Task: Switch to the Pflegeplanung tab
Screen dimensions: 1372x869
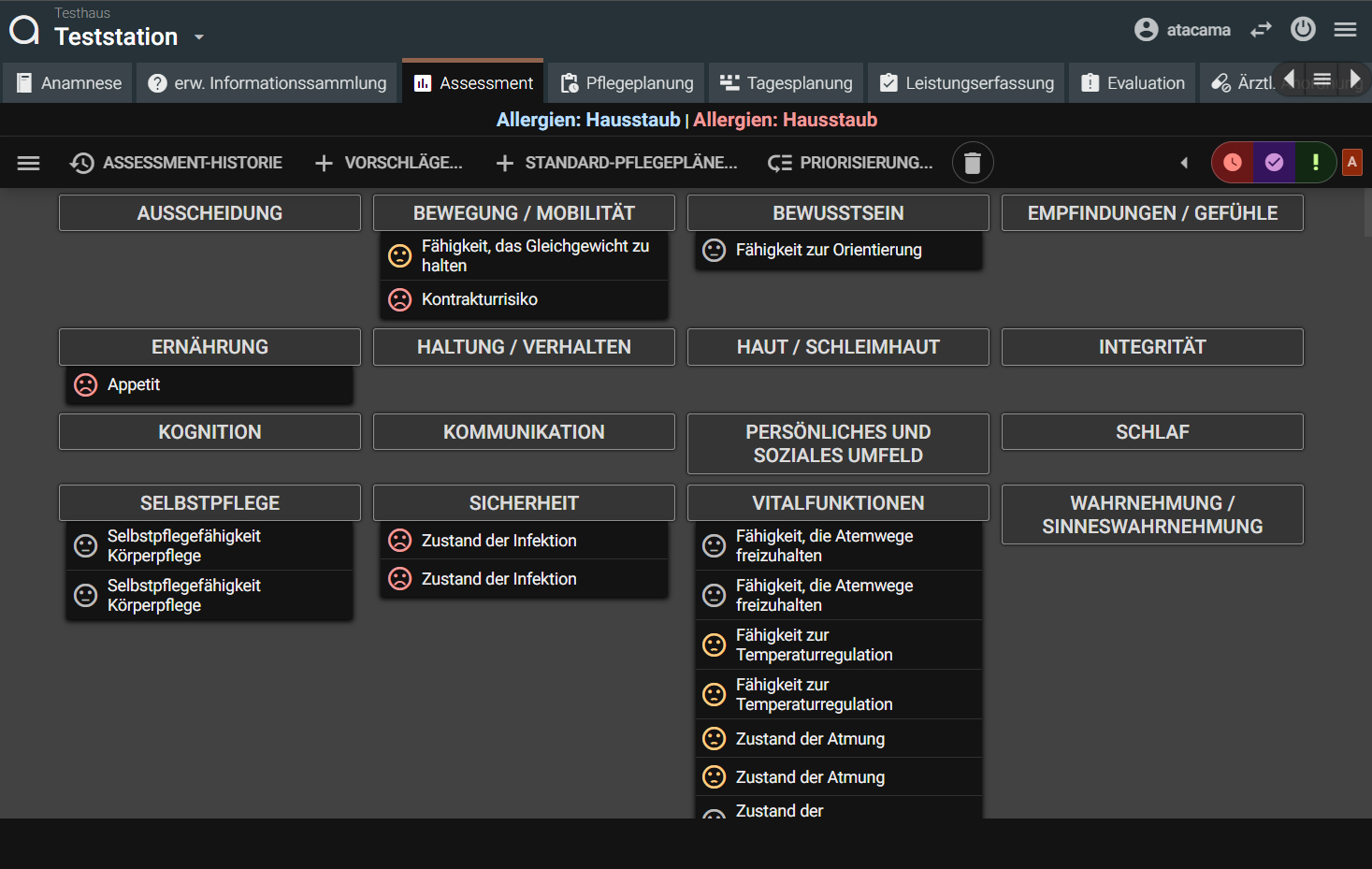Action: (627, 83)
